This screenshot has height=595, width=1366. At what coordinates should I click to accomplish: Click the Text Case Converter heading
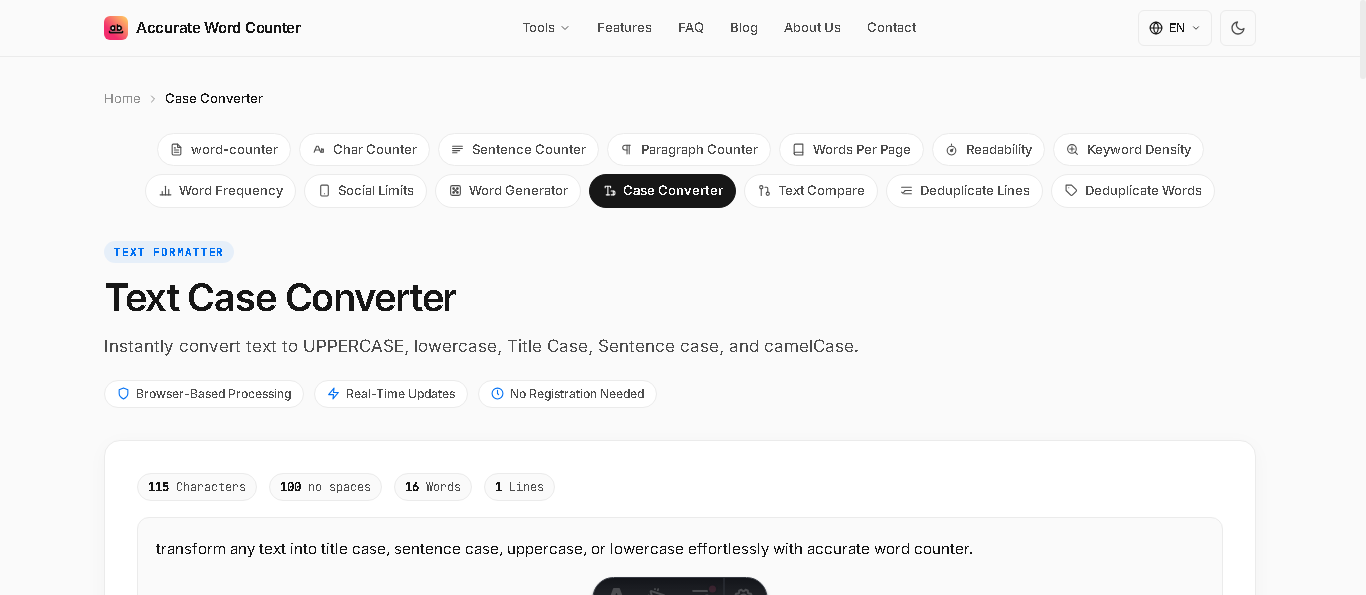[x=280, y=298]
